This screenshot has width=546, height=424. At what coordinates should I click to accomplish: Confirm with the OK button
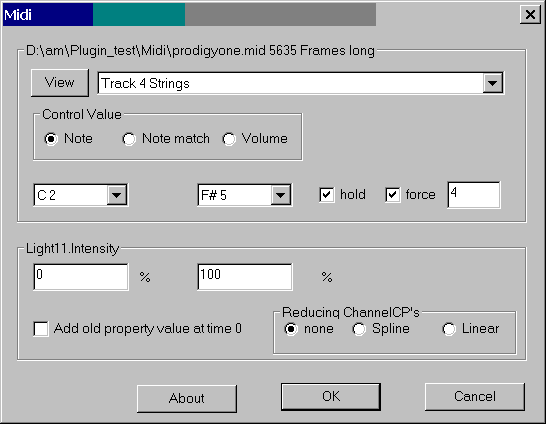click(331, 396)
